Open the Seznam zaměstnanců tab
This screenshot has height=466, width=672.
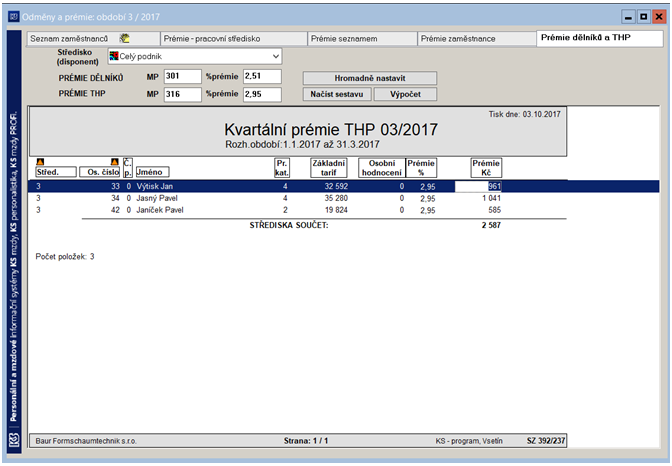(x=93, y=39)
